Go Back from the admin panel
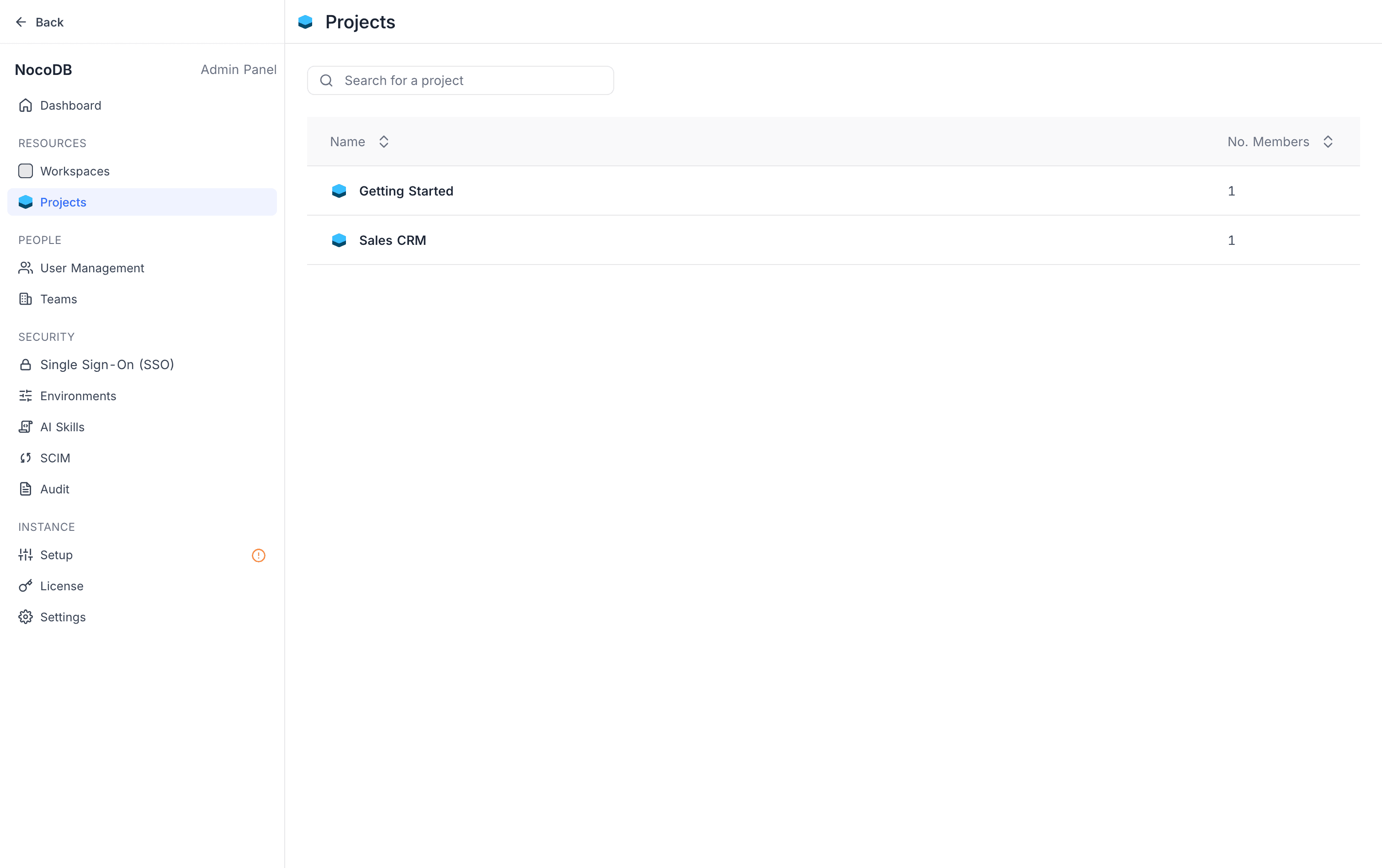The image size is (1382, 868). pyautogui.click(x=39, y=22)
